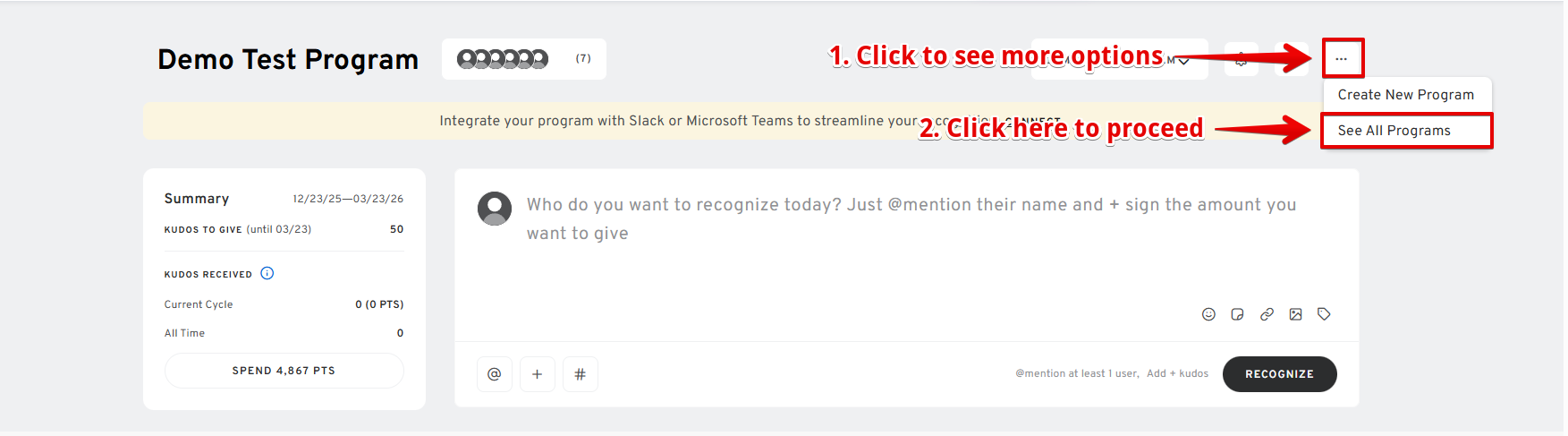This screenshot has height=436, width=1568.
Task: Expand the header dropdown with chevron arrow
Action: click(x=1184, y=61)
